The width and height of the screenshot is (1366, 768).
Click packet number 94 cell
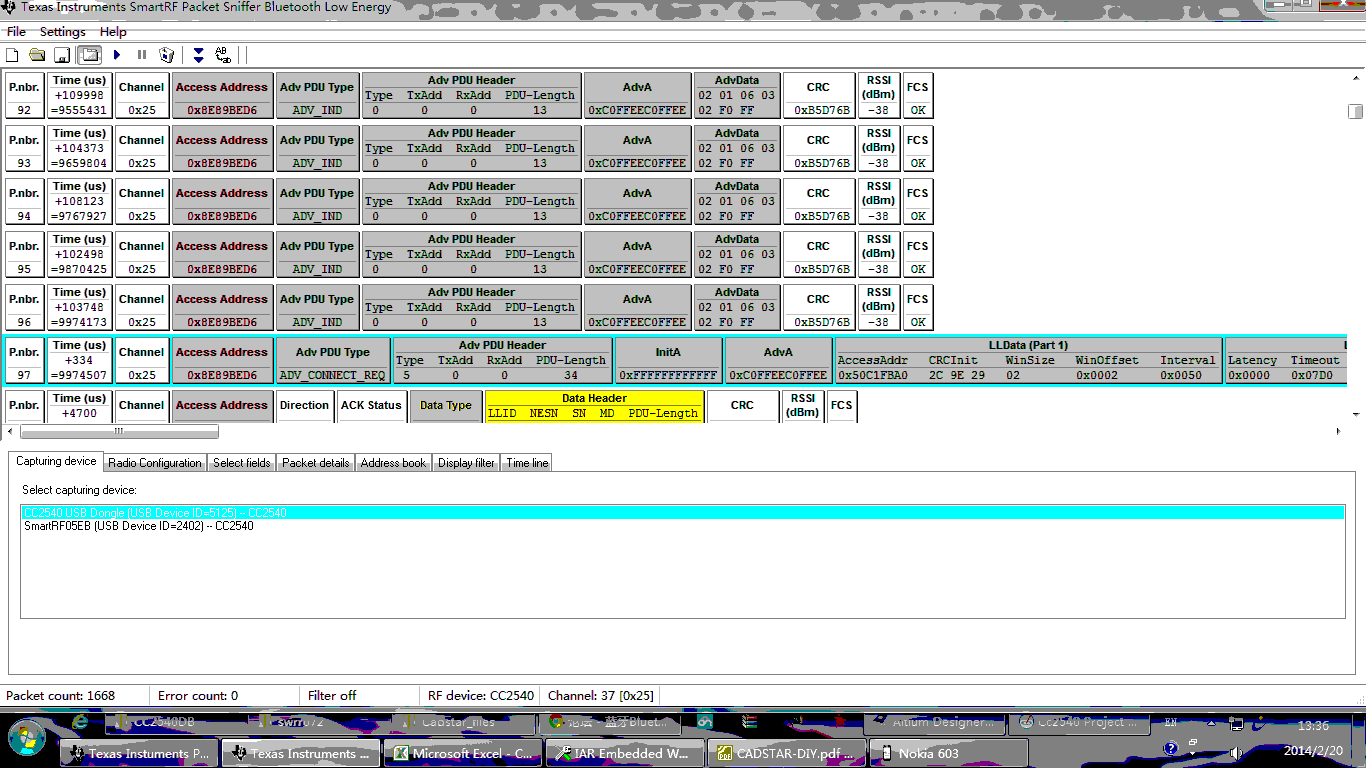25,202
